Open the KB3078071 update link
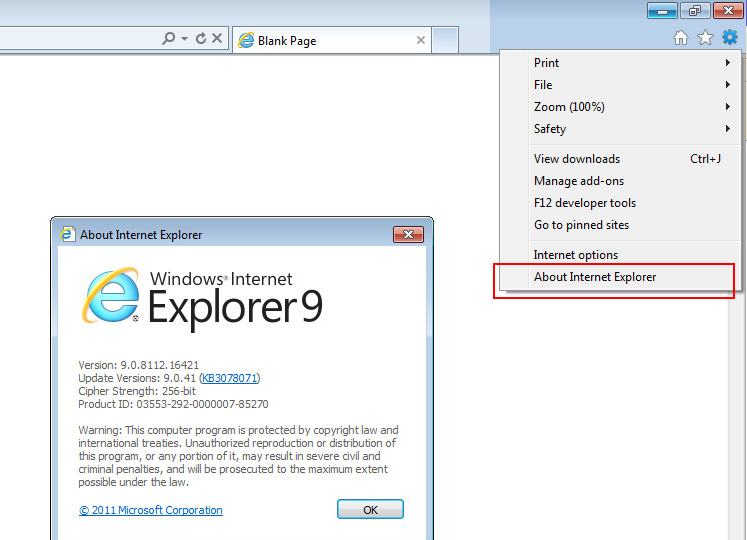Viewport: 747px width, 540px height. point(230,378)
